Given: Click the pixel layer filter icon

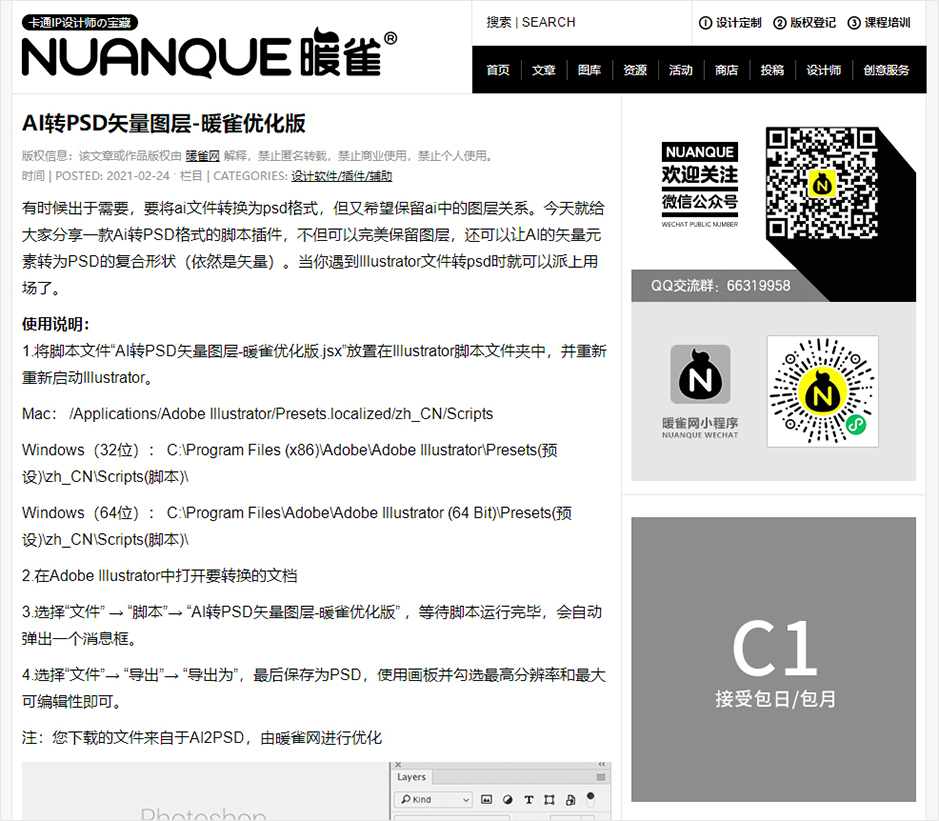Looking at the screenshot, I should pyautogui.click(x=487, y=799).
